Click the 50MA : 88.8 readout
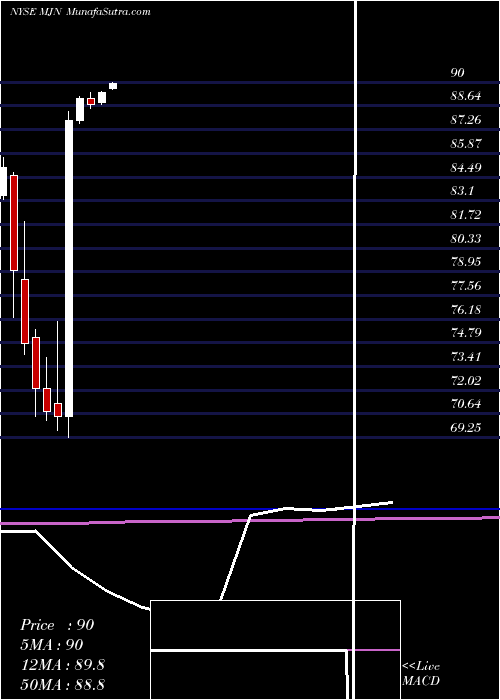Image resolution: width=500 pixels, height=700 pixels. [x=62, y=685]
